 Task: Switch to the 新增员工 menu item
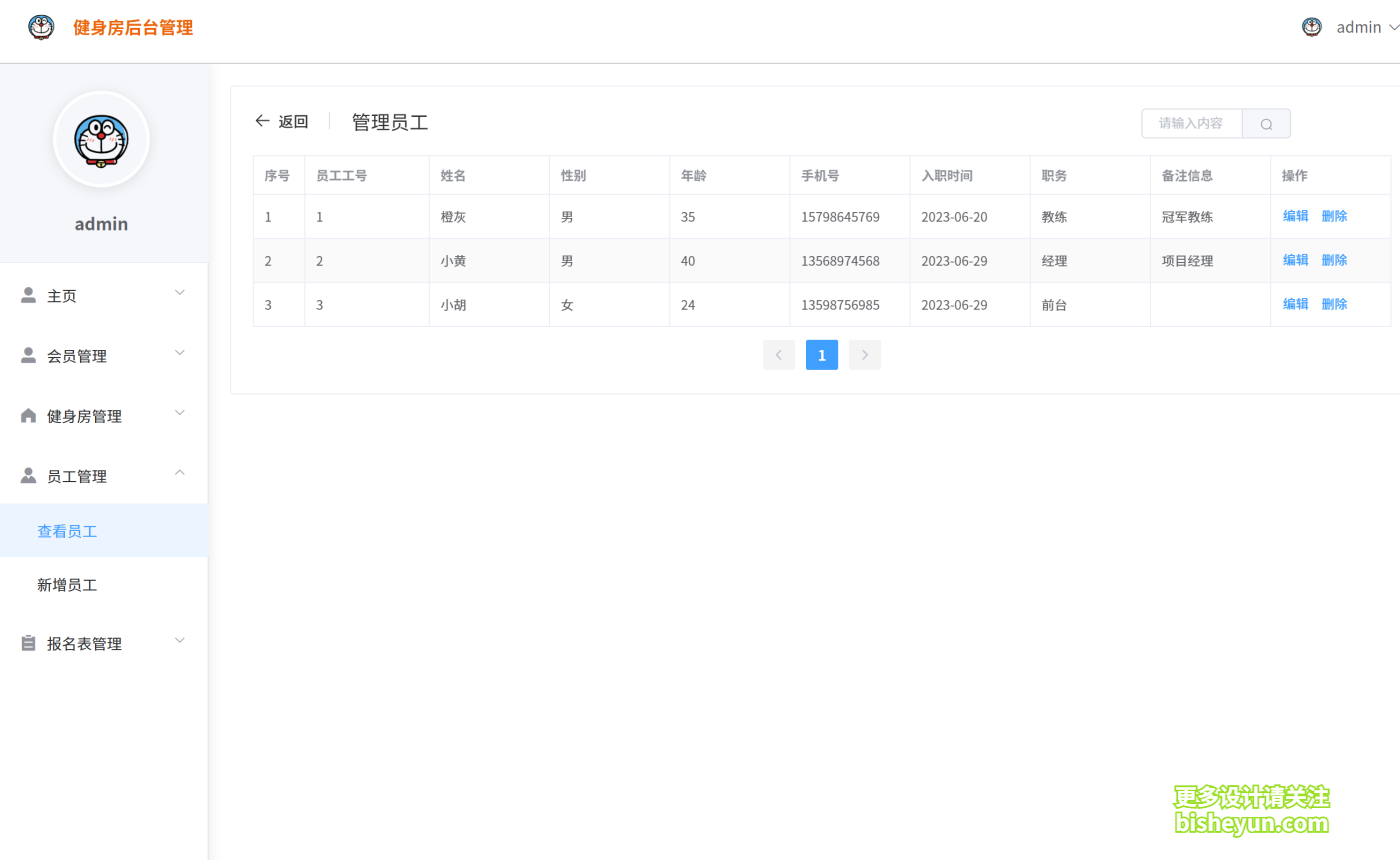pos(67,585)
